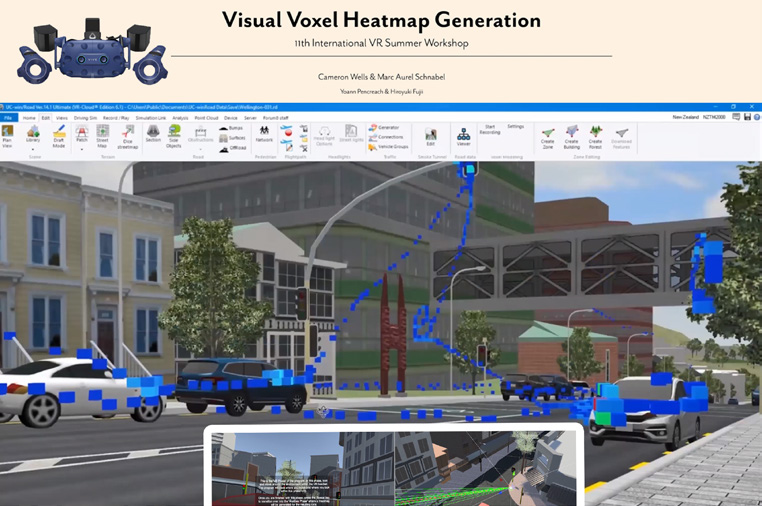The image size is (762, 506).
Task: Click the New Zealand region label
Action: coord(686,117)
